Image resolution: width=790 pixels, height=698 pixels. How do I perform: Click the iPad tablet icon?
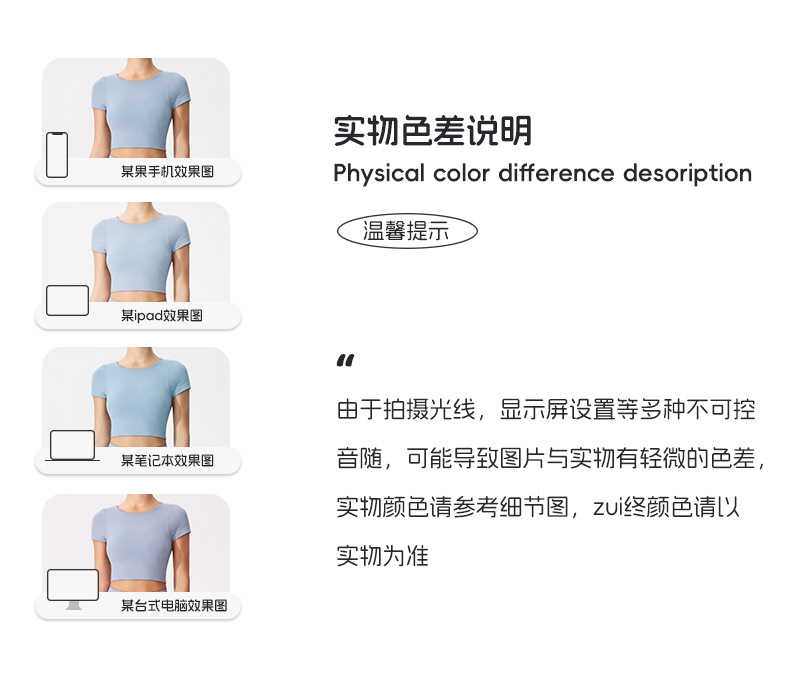click(68, 300)
